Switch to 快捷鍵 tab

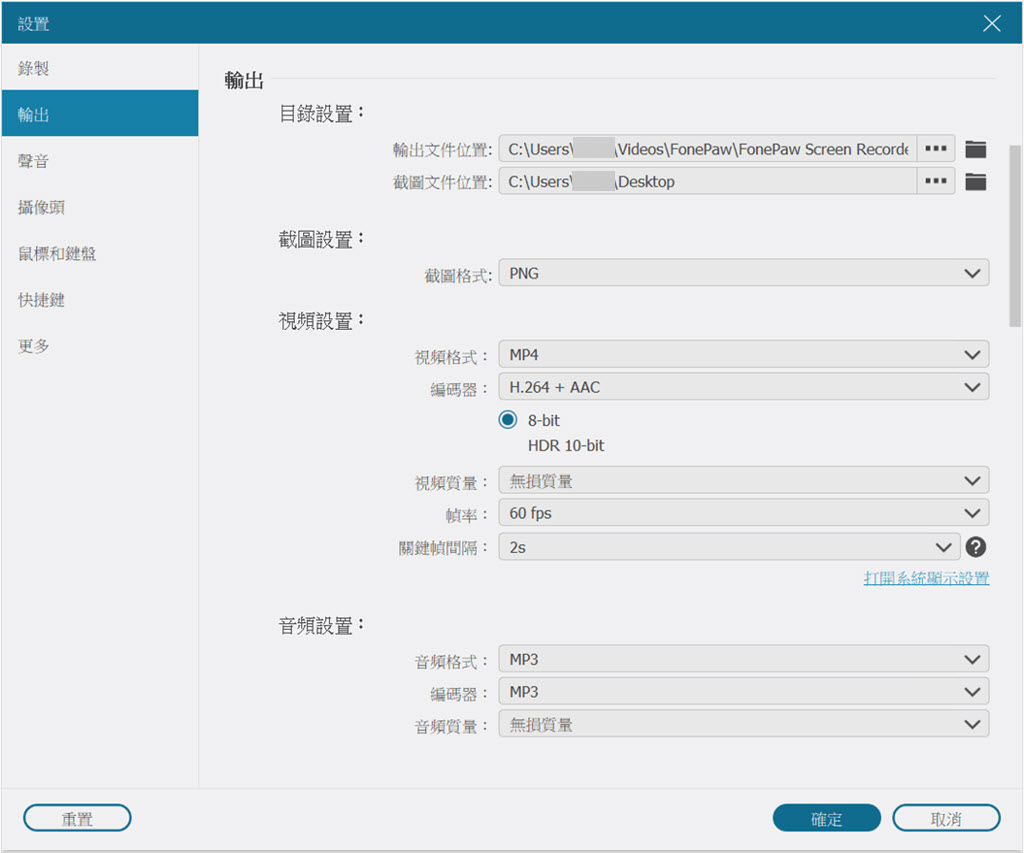100,300
